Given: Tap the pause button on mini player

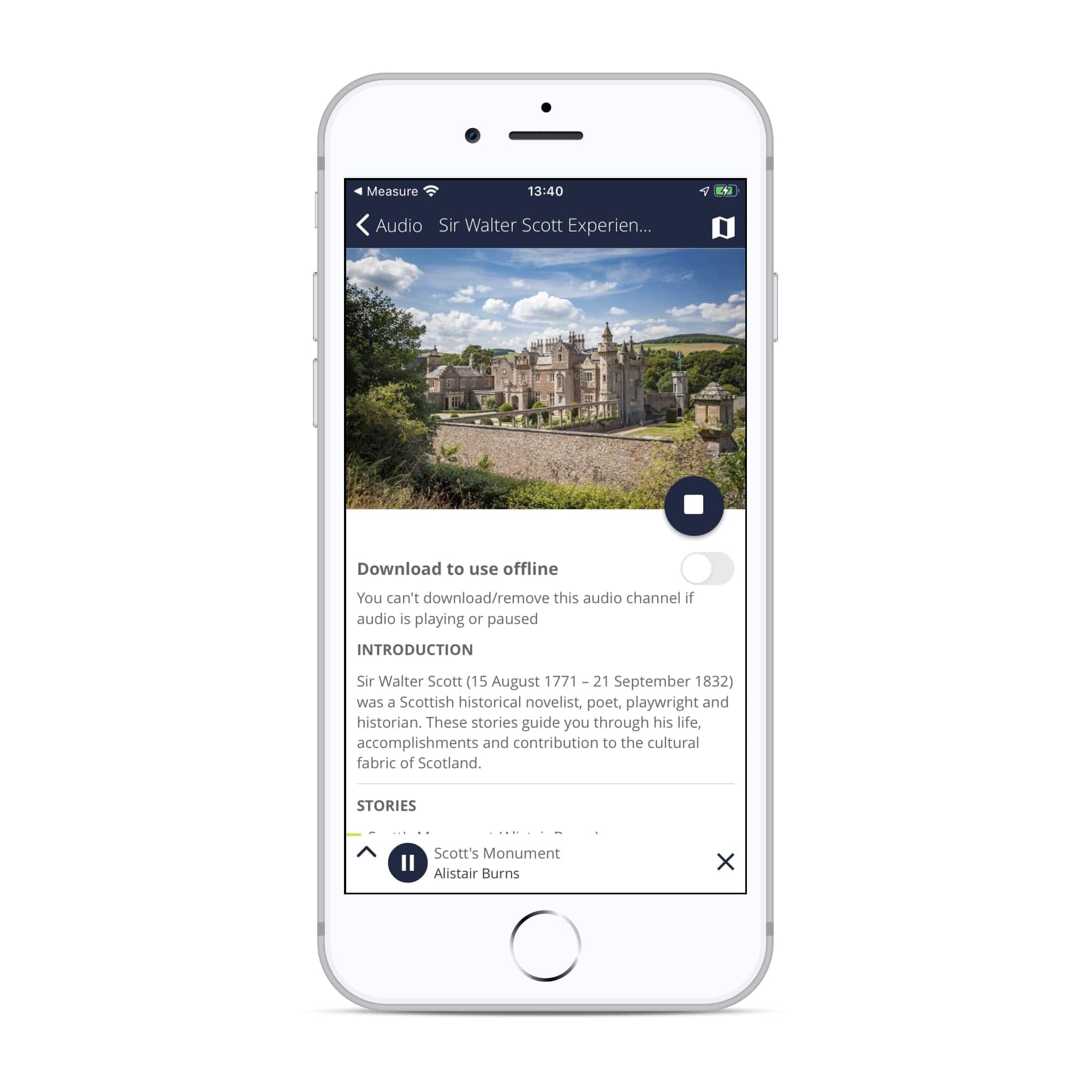Looking at the screenshot, I should (x=407, y=862).
